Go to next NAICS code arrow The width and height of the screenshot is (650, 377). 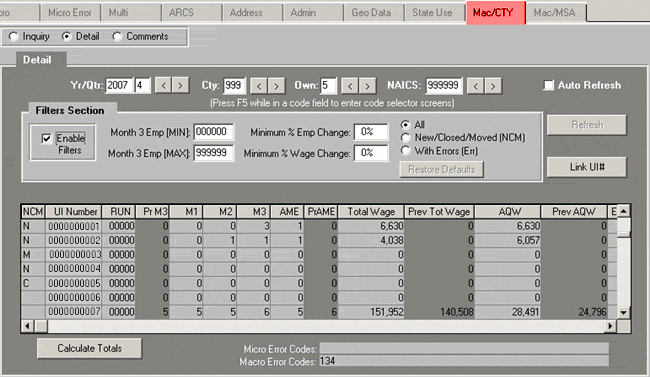[493, 86]
